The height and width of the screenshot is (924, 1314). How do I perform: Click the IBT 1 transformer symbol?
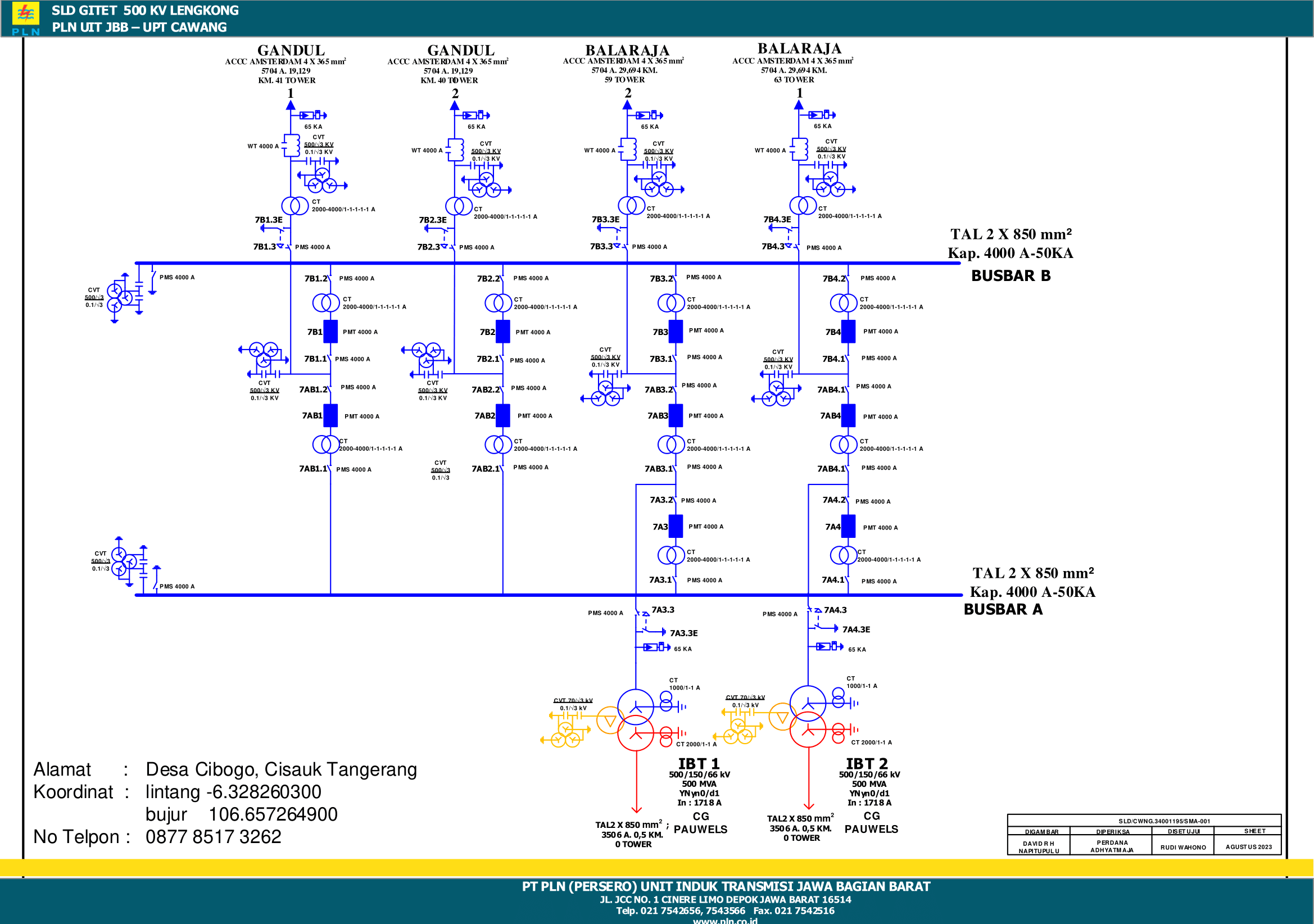point(635,719)
